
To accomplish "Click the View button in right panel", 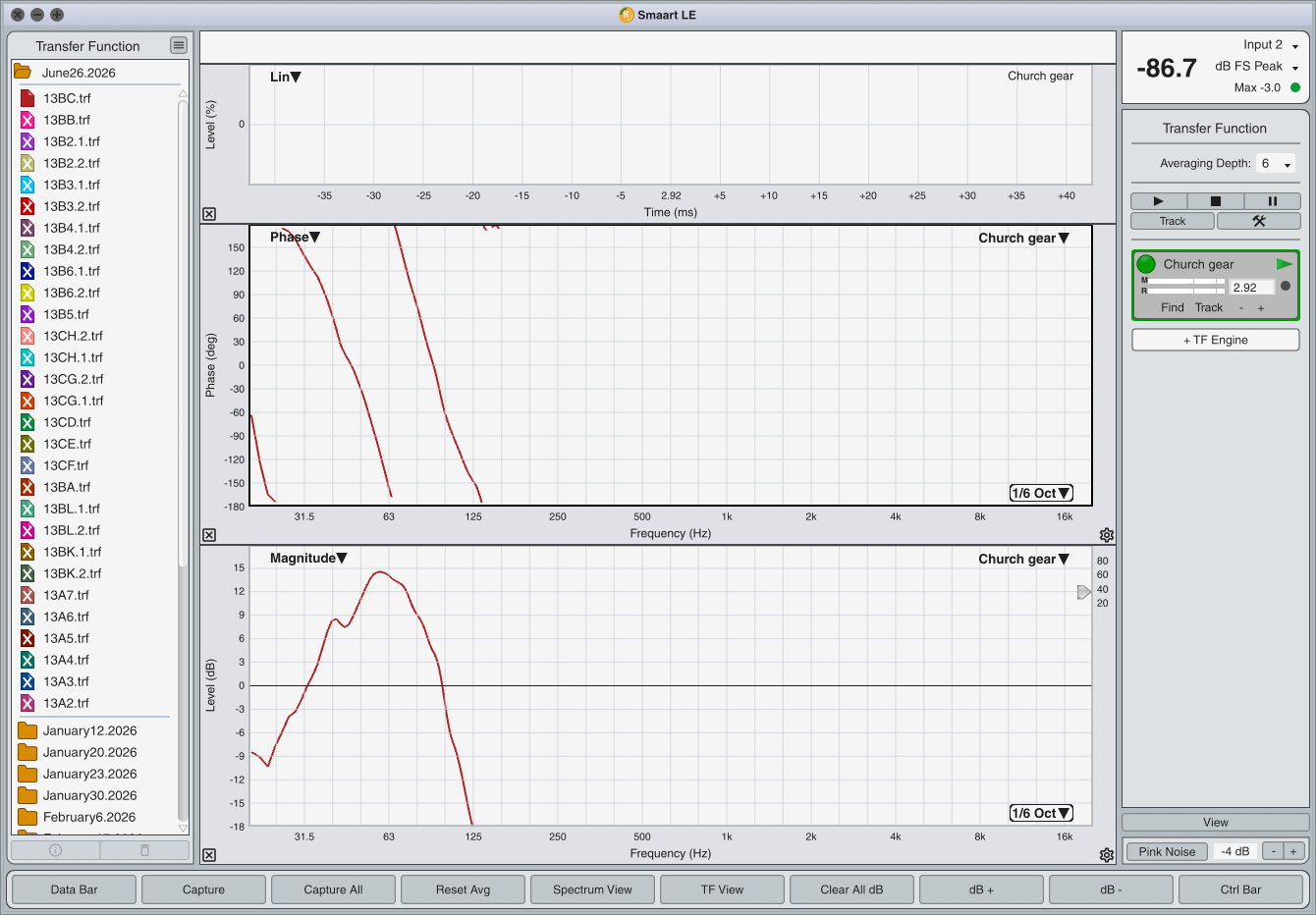I will [1216, 823].
